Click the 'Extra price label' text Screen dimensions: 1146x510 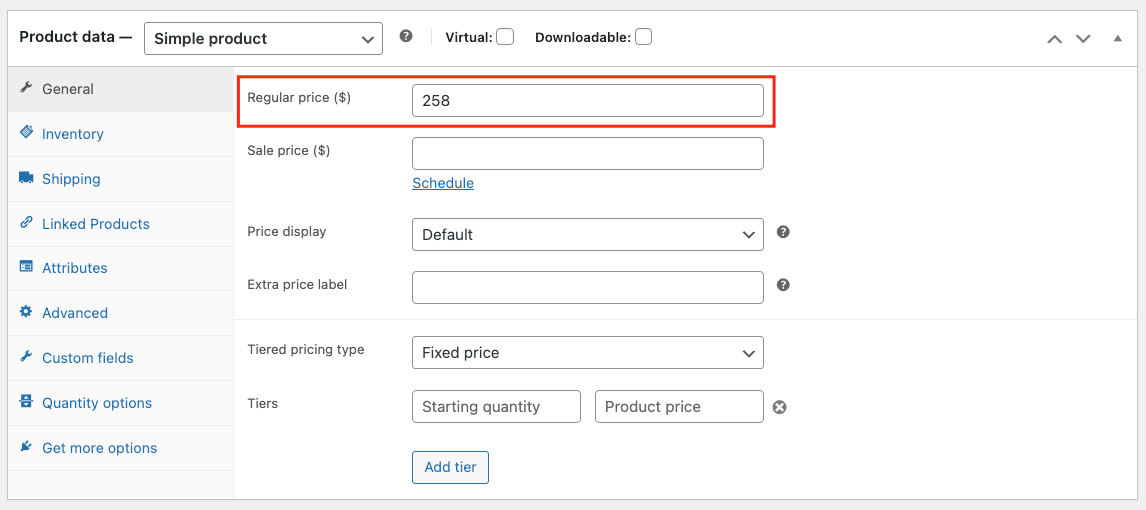pos(297,284)
